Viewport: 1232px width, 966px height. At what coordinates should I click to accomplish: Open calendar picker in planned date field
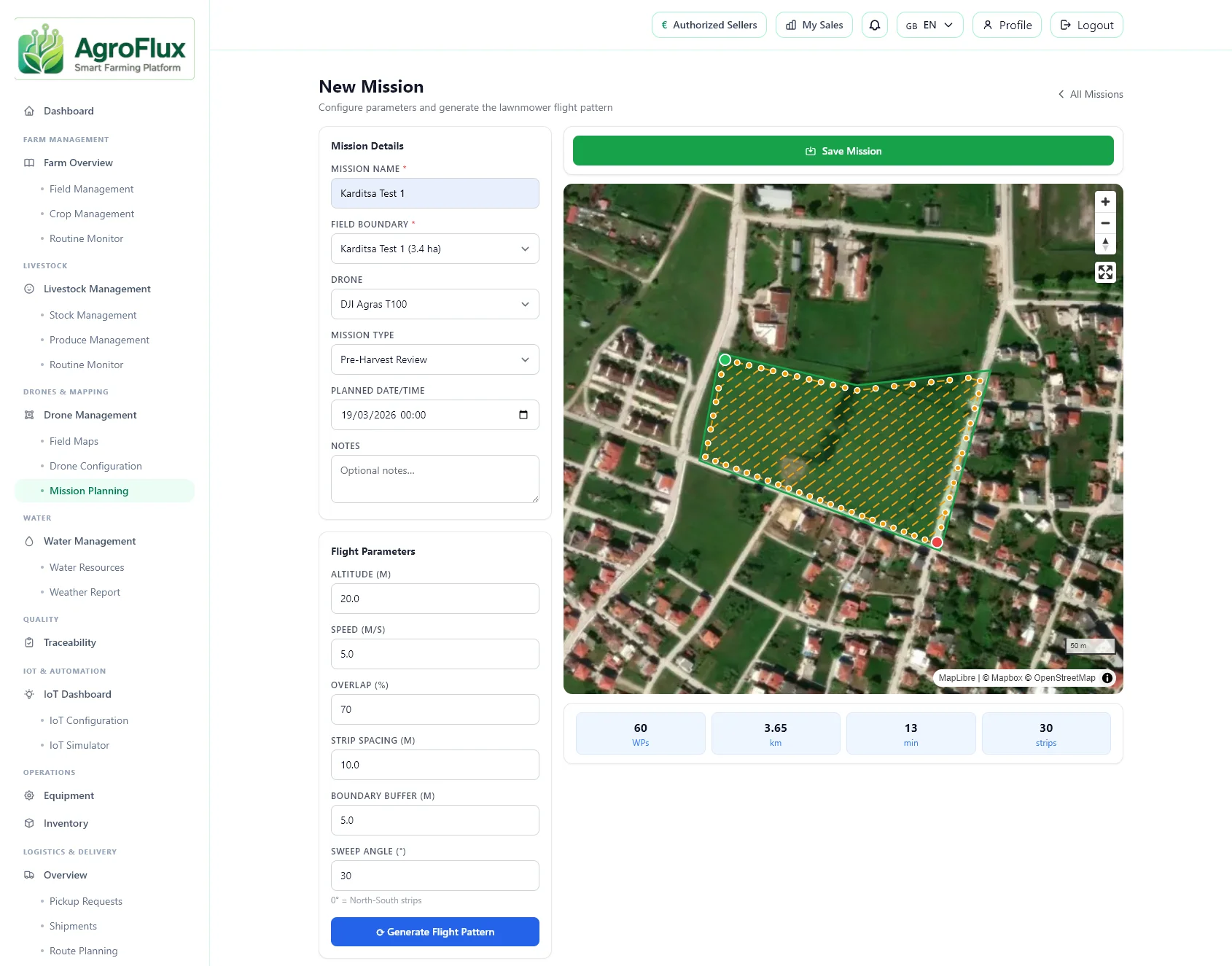click(x=523, y=415)
